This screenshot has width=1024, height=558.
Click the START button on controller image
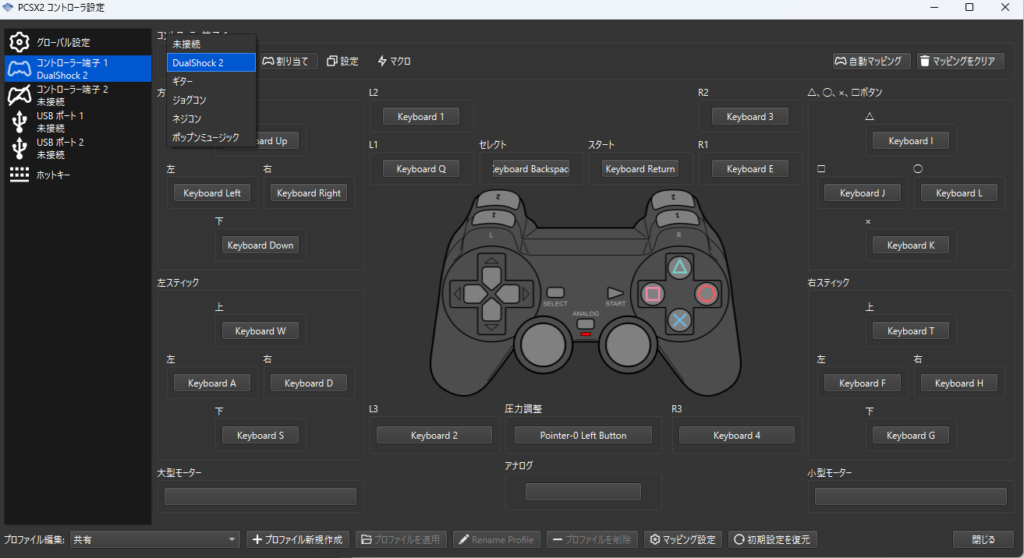tap(615, 293)
